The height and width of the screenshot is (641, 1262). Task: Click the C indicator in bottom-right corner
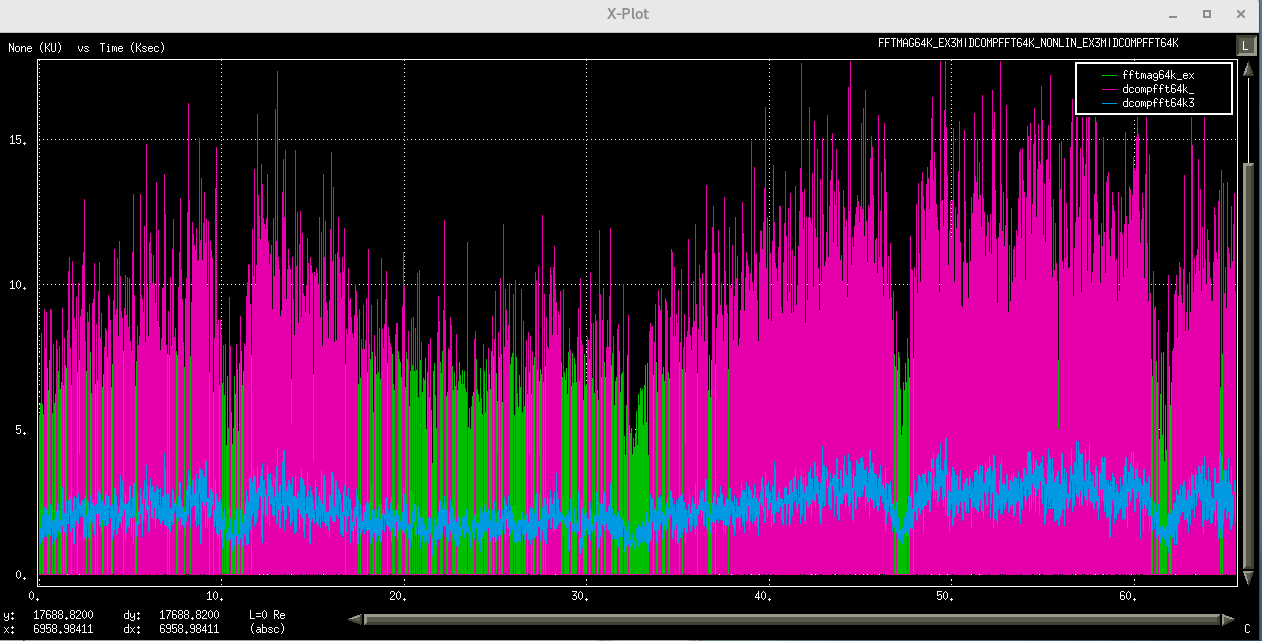pyautogui.click(x=1246, y=629)
